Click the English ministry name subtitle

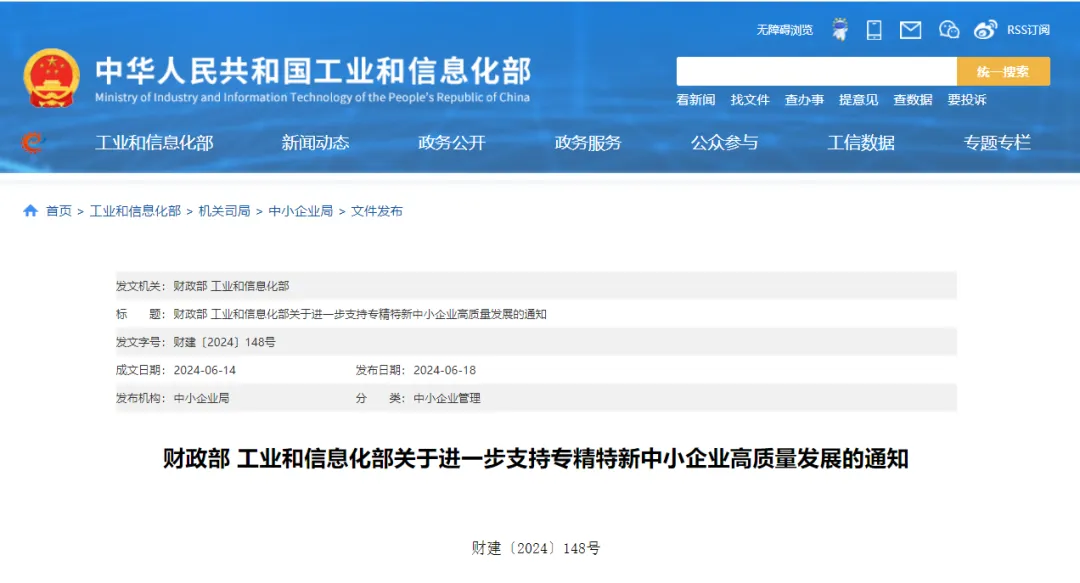[313, 97]
